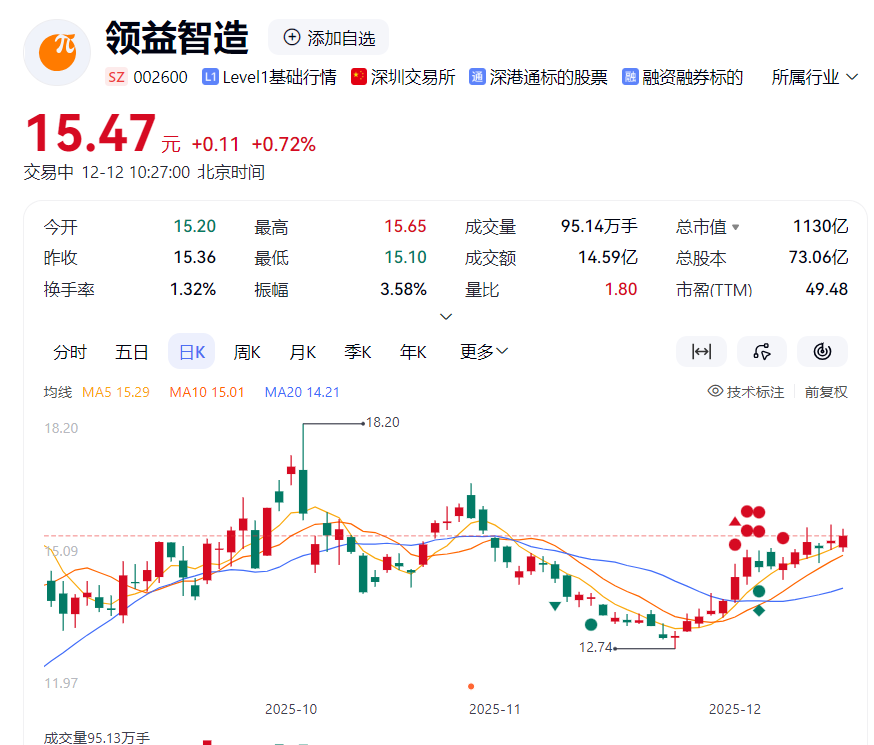The width and height of the screenshot is (874, 745).
Task: Click the red triangle signal marker
Action: pyautogui.click(x=735, y=522)
